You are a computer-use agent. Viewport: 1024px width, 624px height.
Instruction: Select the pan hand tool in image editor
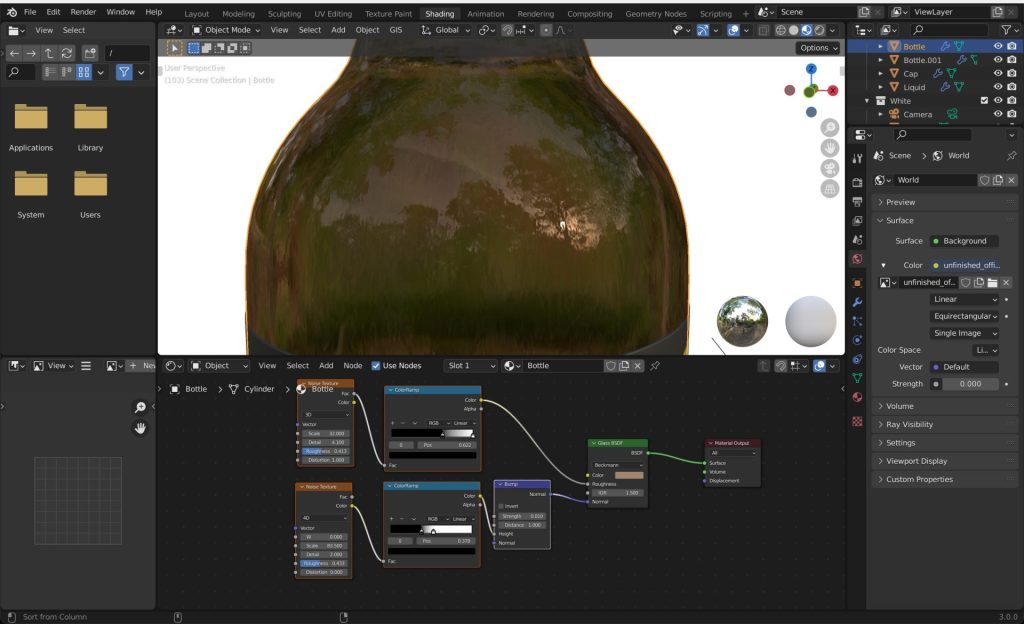(141, 428)
